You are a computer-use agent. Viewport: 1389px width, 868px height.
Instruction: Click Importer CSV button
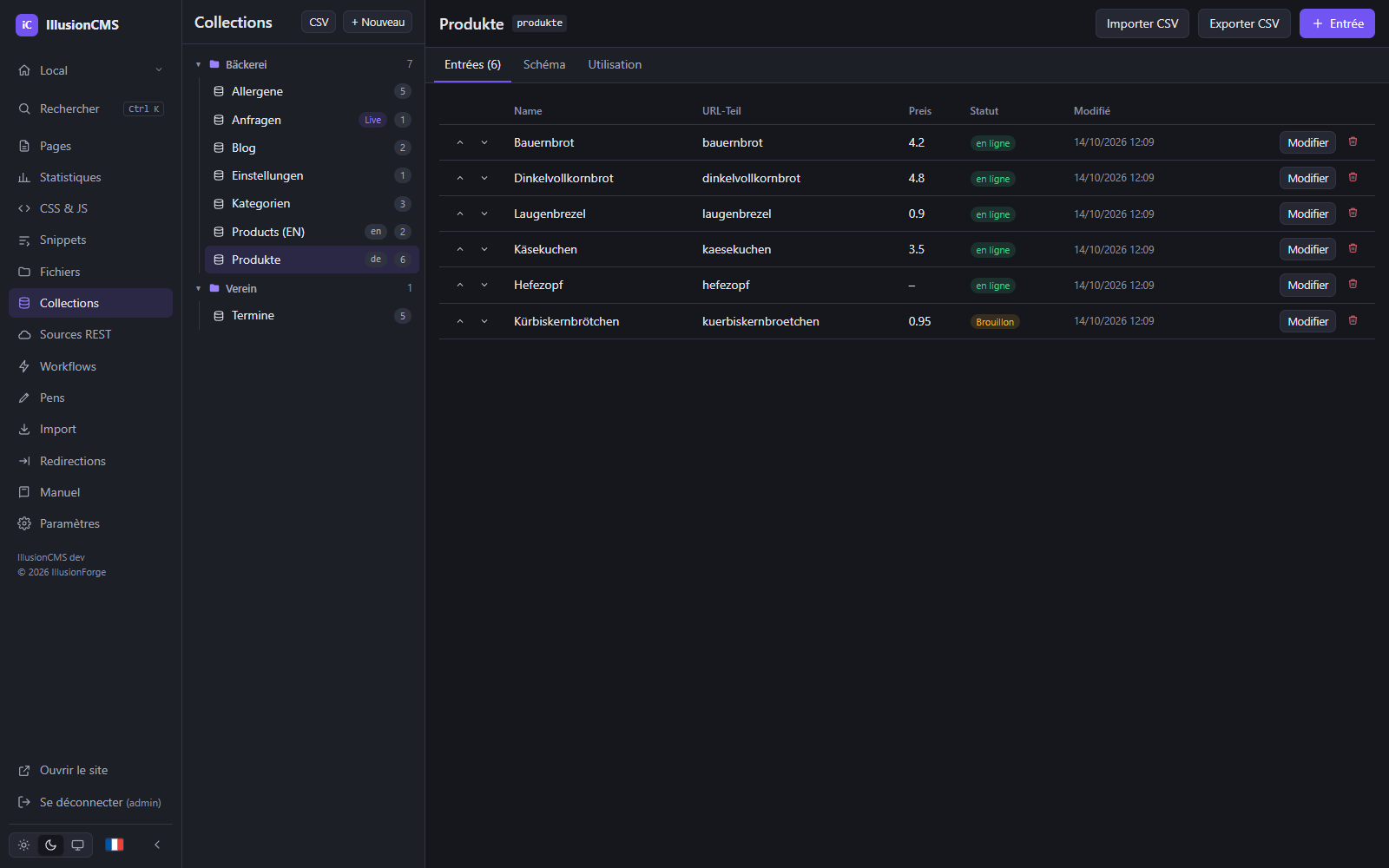[1142, 23]
